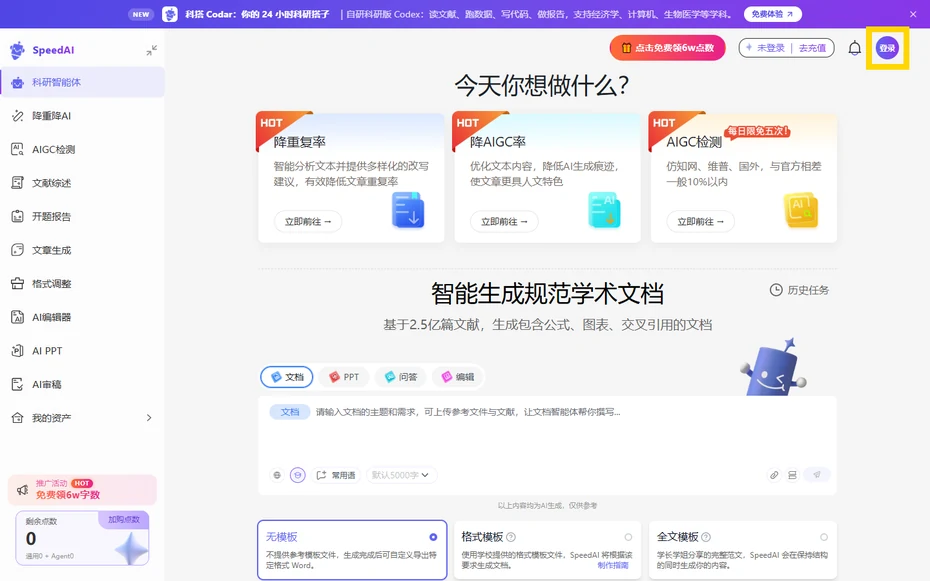Screen dimensions: 930x581
Task: Open 常用语 common phrases
Action: coord(336,475)
